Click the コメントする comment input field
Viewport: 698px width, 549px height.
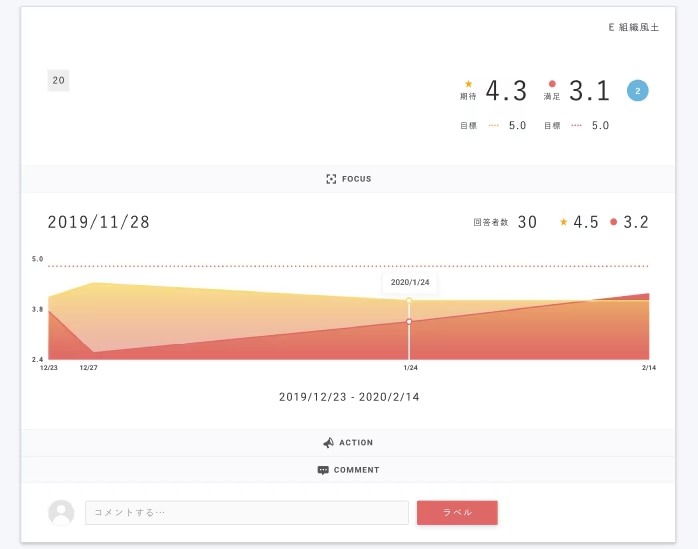(x=246, y=513)
